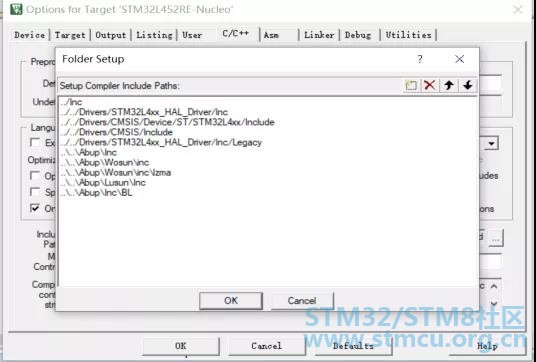Switch to the Output tab

(110, 35)
